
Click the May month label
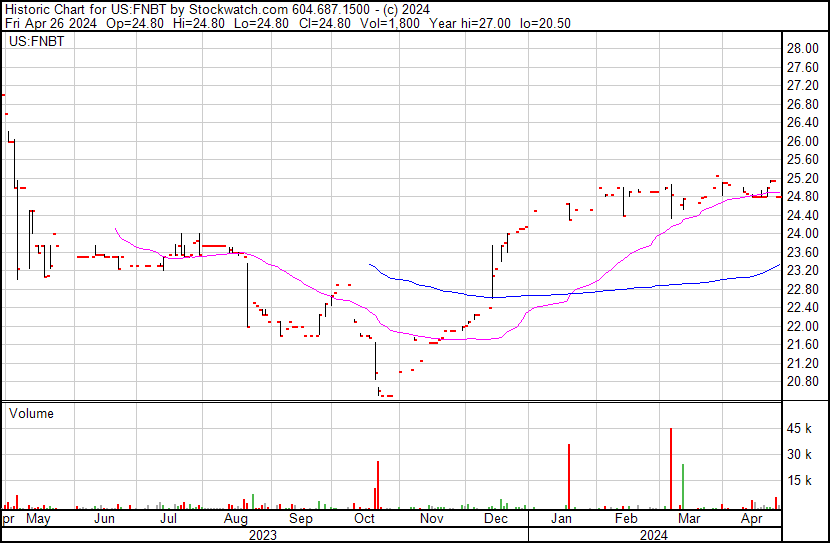pyautogui.click(x=38, y=519)
